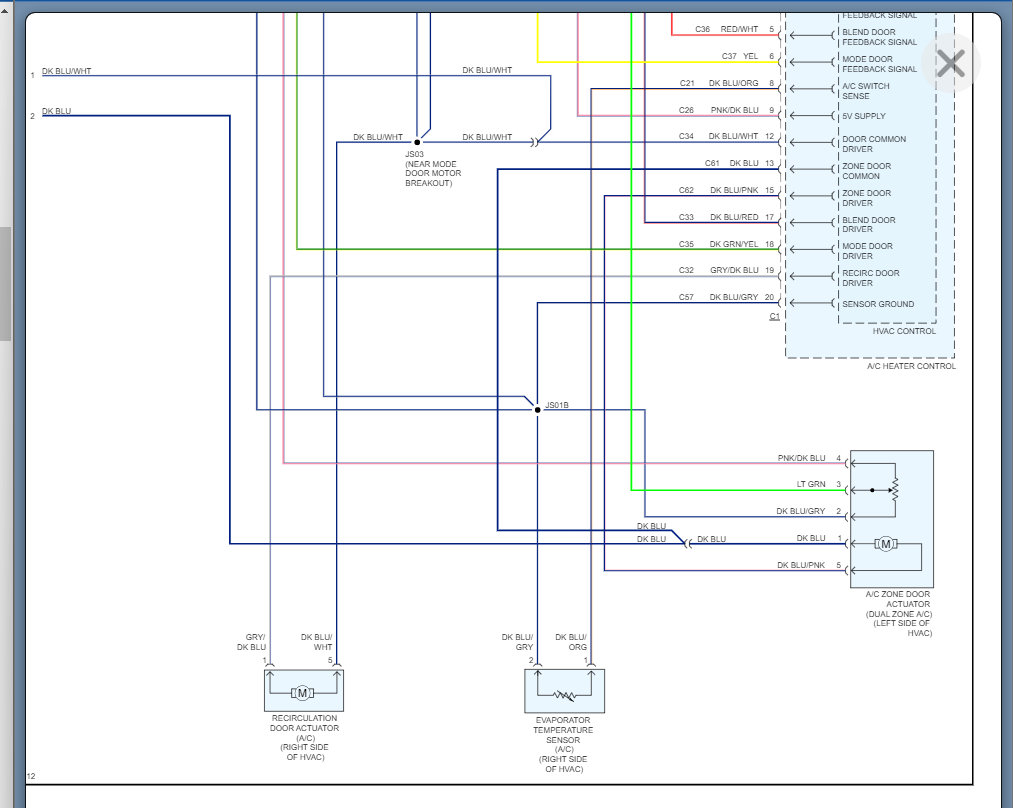Click the HVAC CONTROL label
The width and height of the screenshot is (1013, 808).
pos(904,331)
